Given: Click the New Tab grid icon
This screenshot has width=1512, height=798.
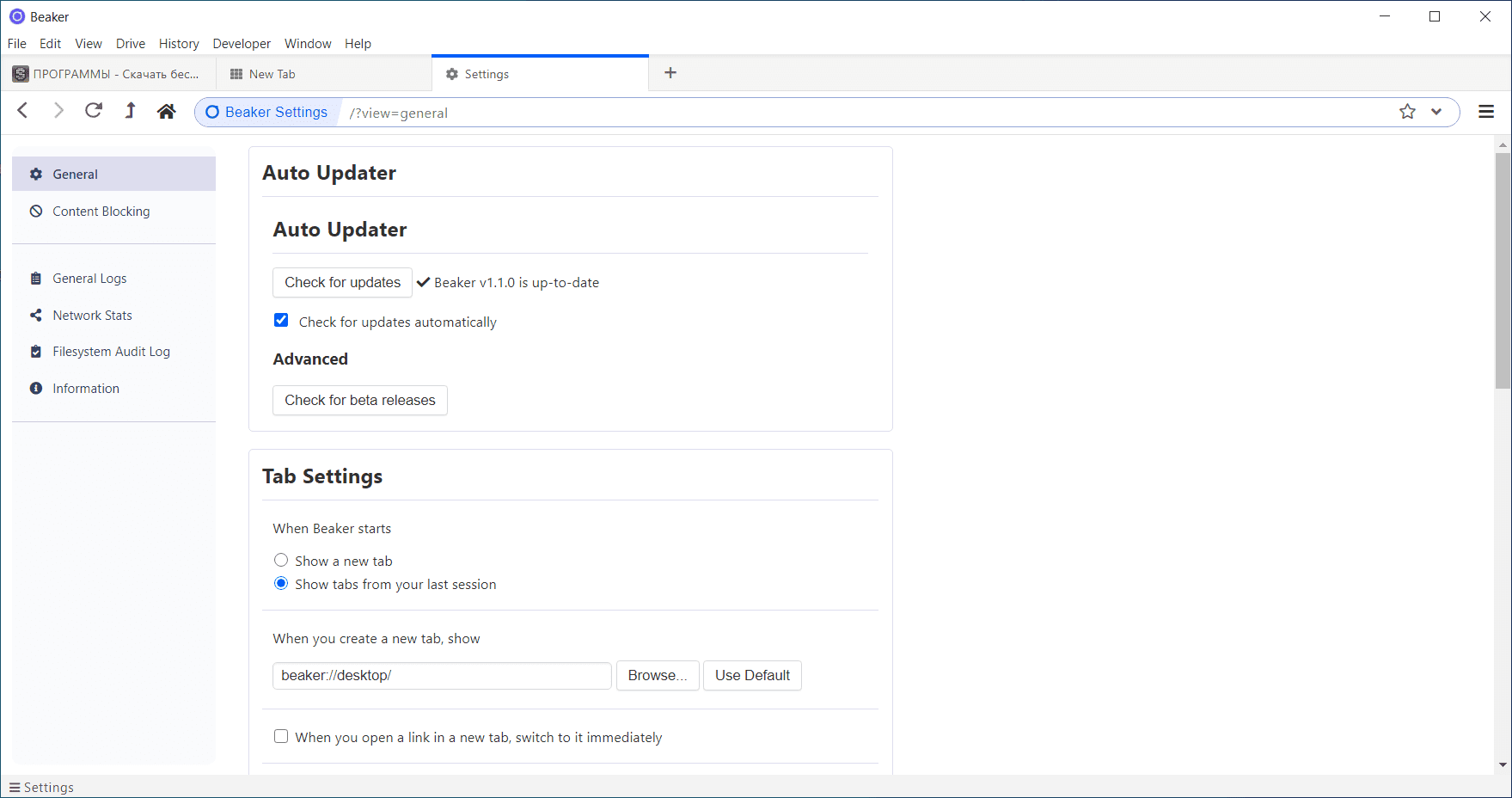Looking at the screenshot, I should click(236, 75).
